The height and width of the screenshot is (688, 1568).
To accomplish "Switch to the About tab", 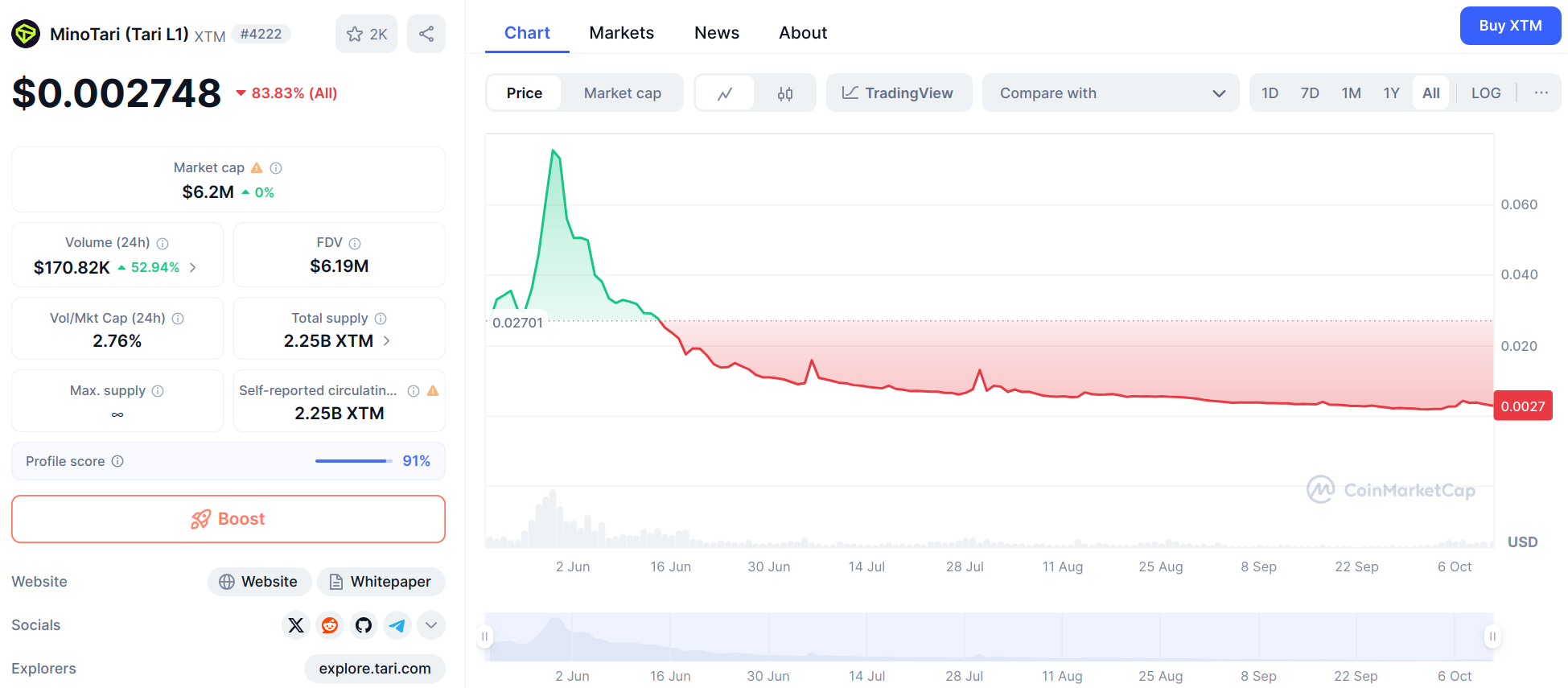I will click(803, 33).
